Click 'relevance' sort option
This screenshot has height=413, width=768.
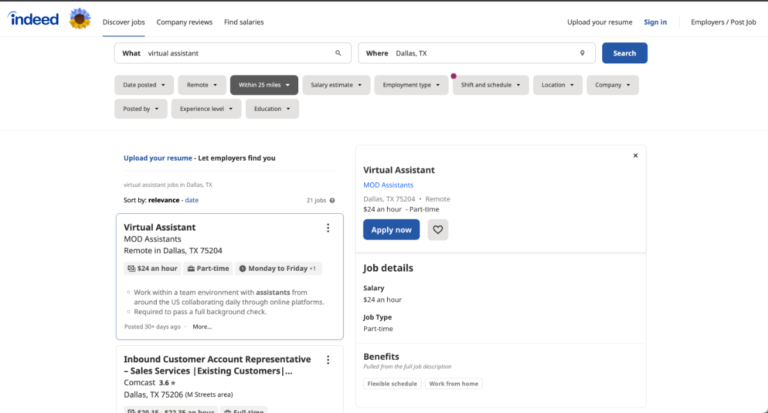[x=164, y=200]
